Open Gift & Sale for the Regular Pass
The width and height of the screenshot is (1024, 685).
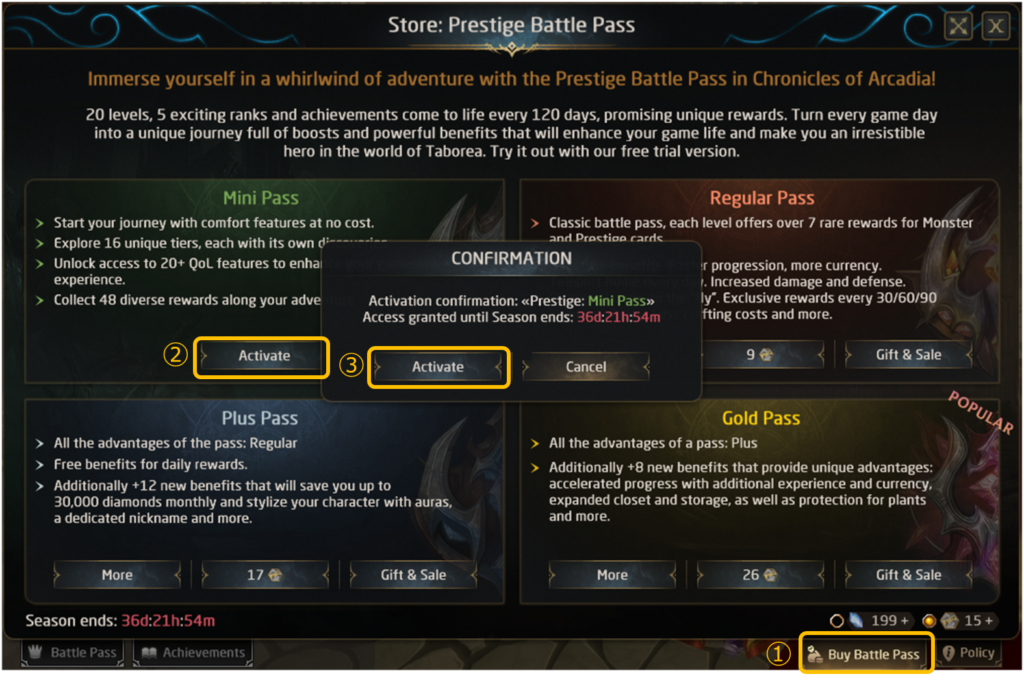(908, 354)
